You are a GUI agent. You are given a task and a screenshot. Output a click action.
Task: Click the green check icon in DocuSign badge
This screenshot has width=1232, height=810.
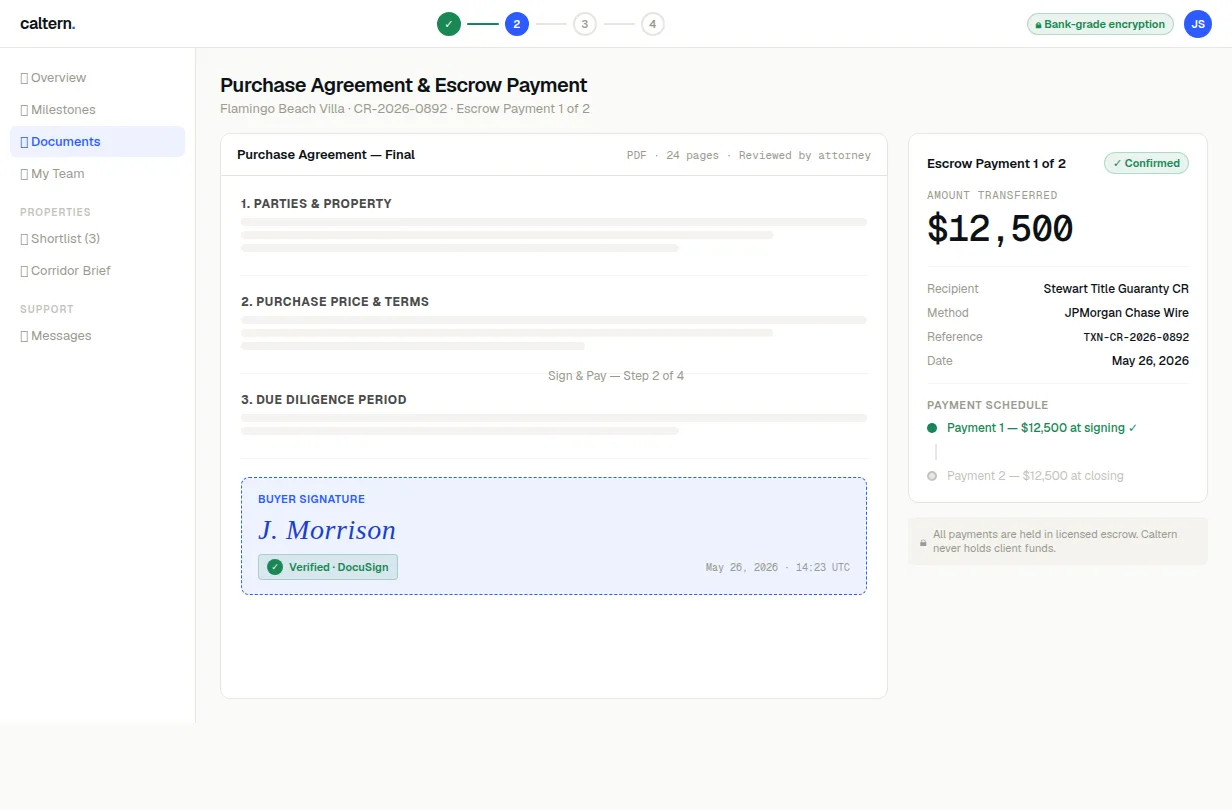275,567
